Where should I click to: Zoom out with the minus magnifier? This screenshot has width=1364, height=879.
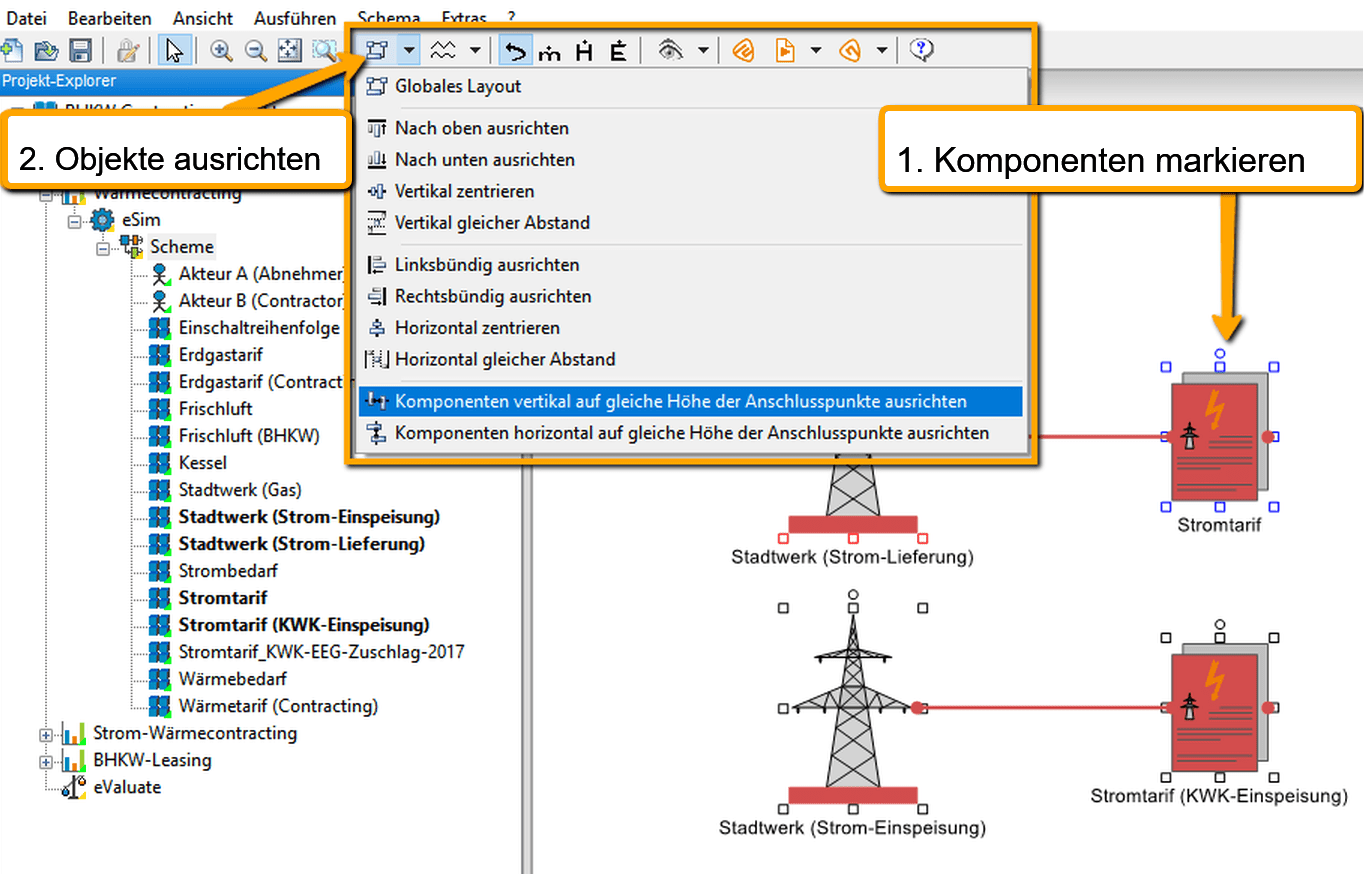(256, 50)
